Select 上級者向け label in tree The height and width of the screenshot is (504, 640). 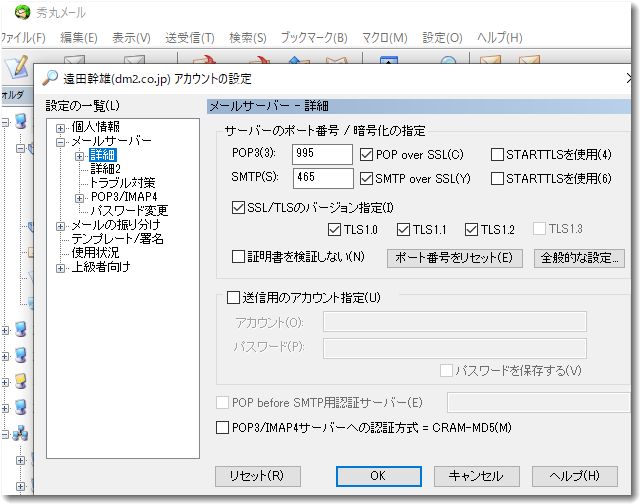(x=101, y=267)
